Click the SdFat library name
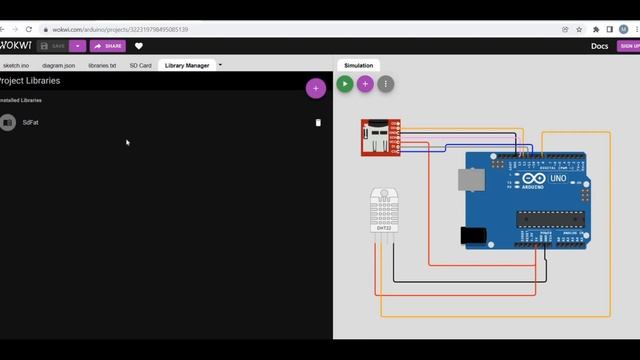Image resolution: width=640 pixels, height=360 pixels. pos(31,122)
